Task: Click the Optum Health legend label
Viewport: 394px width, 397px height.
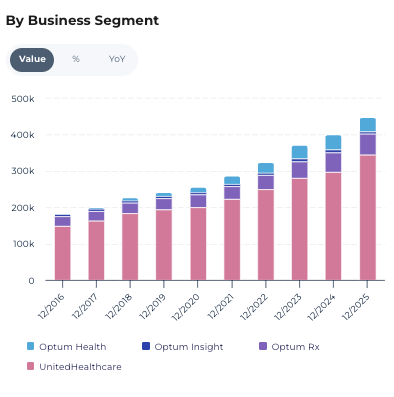Action: pyautogui.click(x=73, y=347)
